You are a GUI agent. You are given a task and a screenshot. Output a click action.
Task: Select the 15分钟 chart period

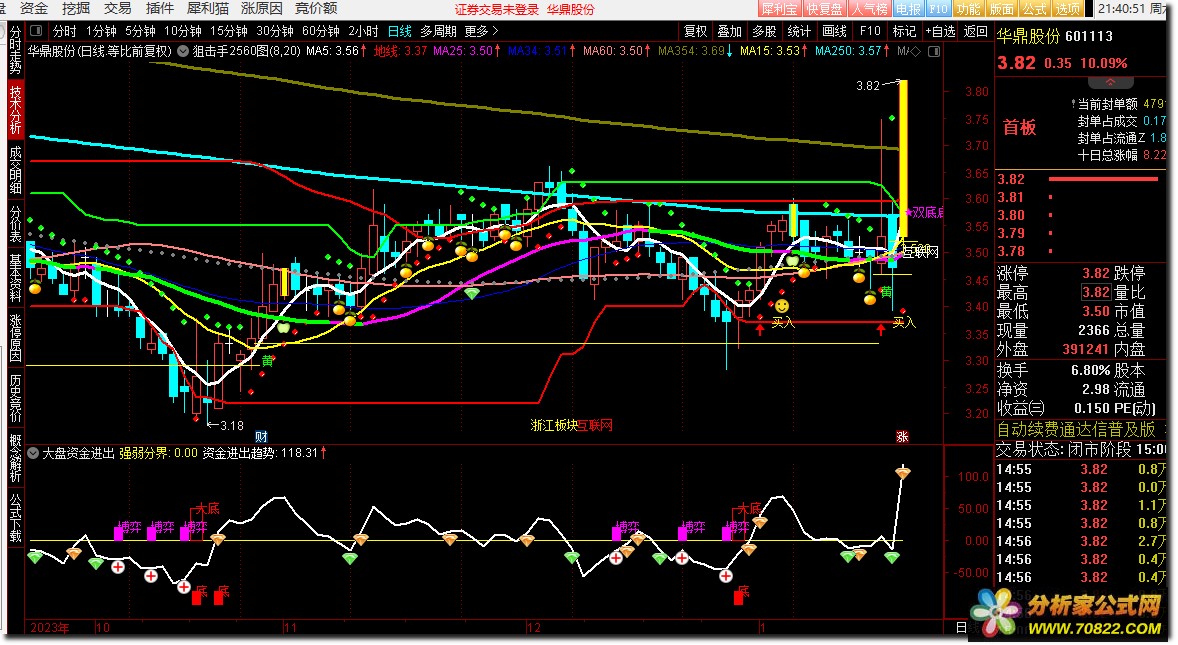(x=228, y=31)
